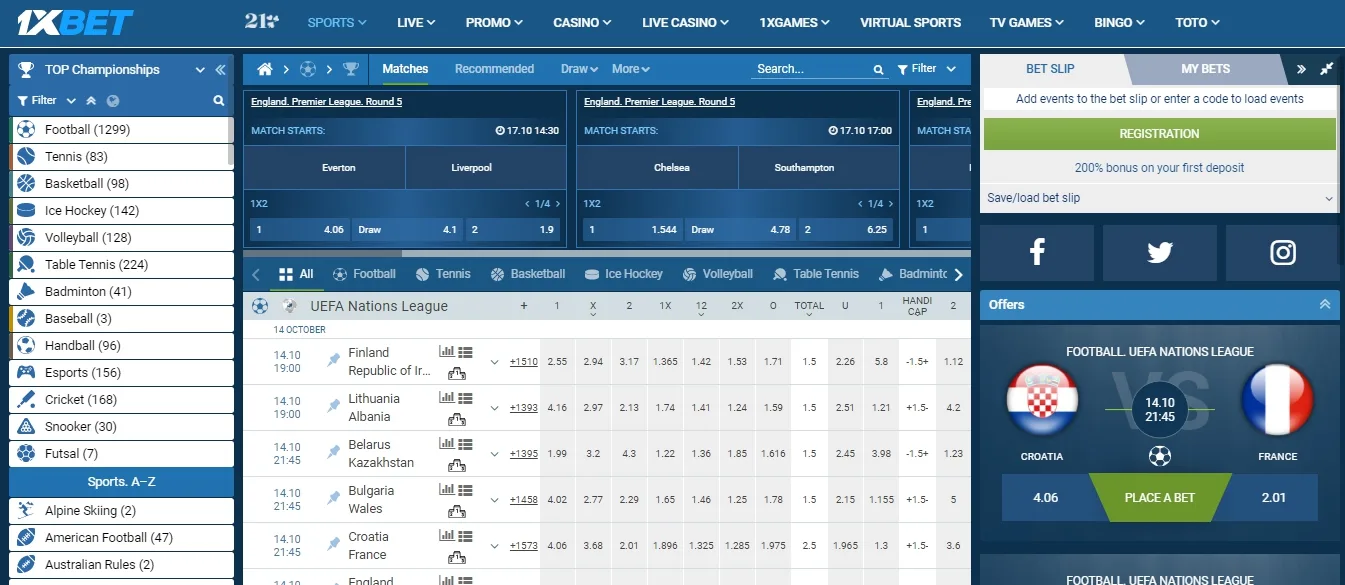Open the Draw dropdown
Viewport: 1345px width, 585px height.
point(579,69)
